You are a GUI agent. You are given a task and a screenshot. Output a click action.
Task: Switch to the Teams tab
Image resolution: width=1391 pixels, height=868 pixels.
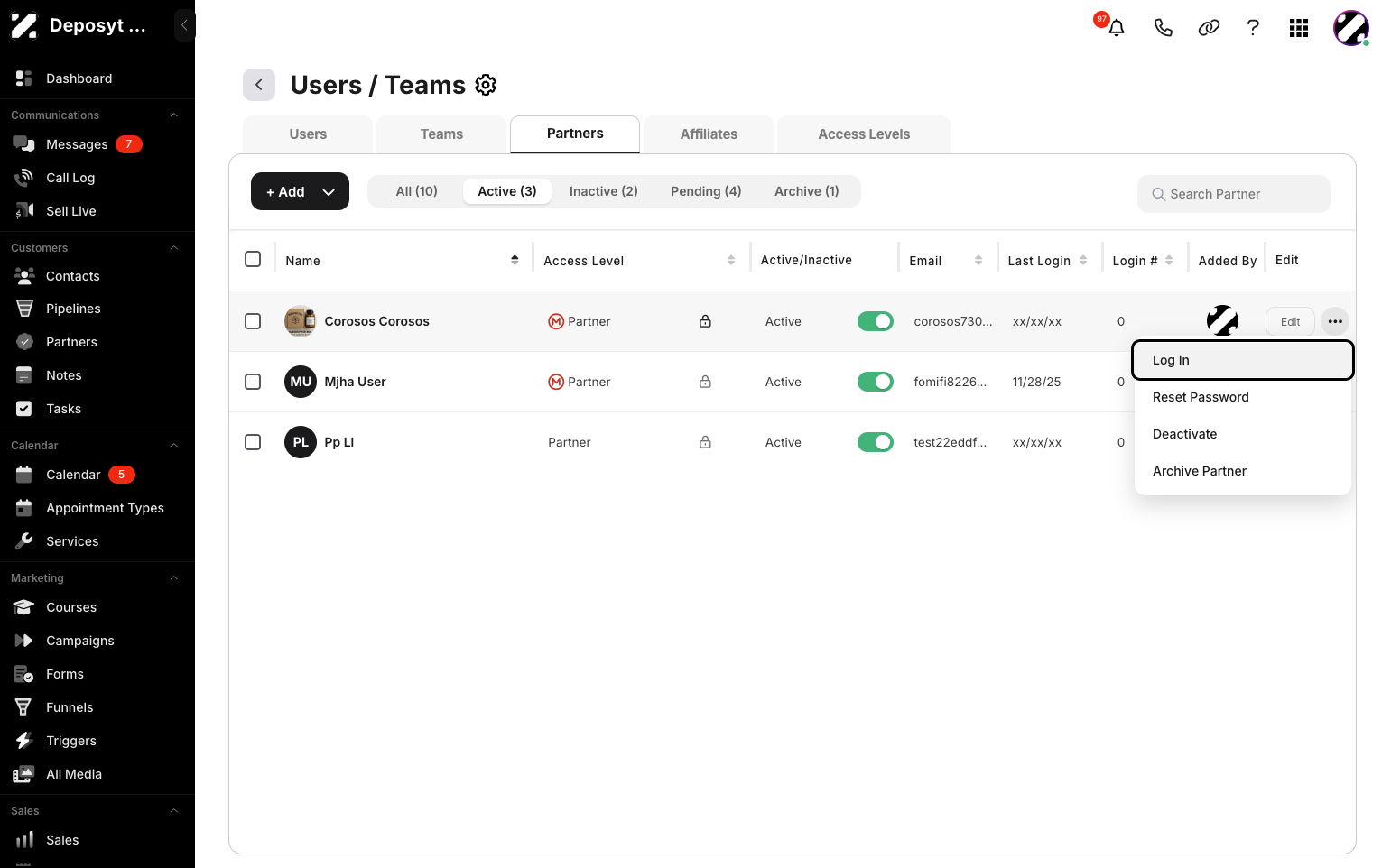click(x=441, y=134)
